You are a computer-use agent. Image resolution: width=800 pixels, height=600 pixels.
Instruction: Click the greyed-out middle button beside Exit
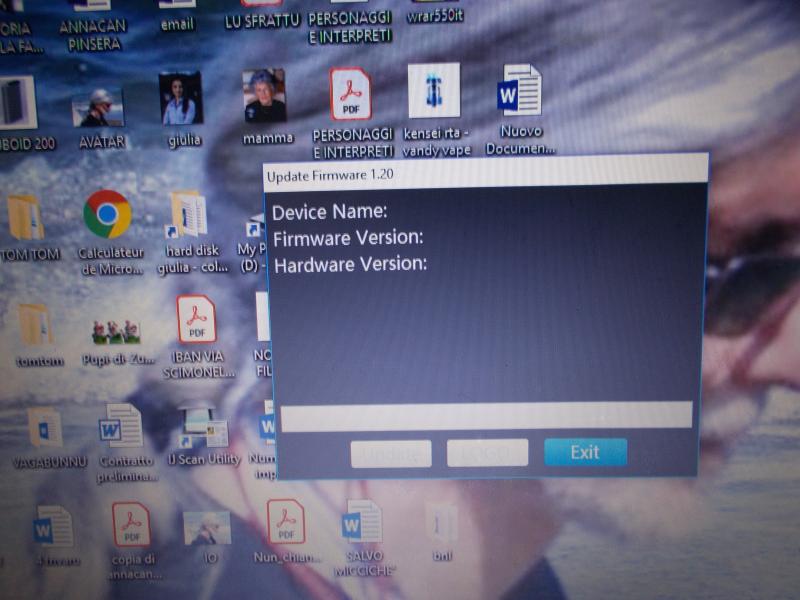tap(487, 453)
